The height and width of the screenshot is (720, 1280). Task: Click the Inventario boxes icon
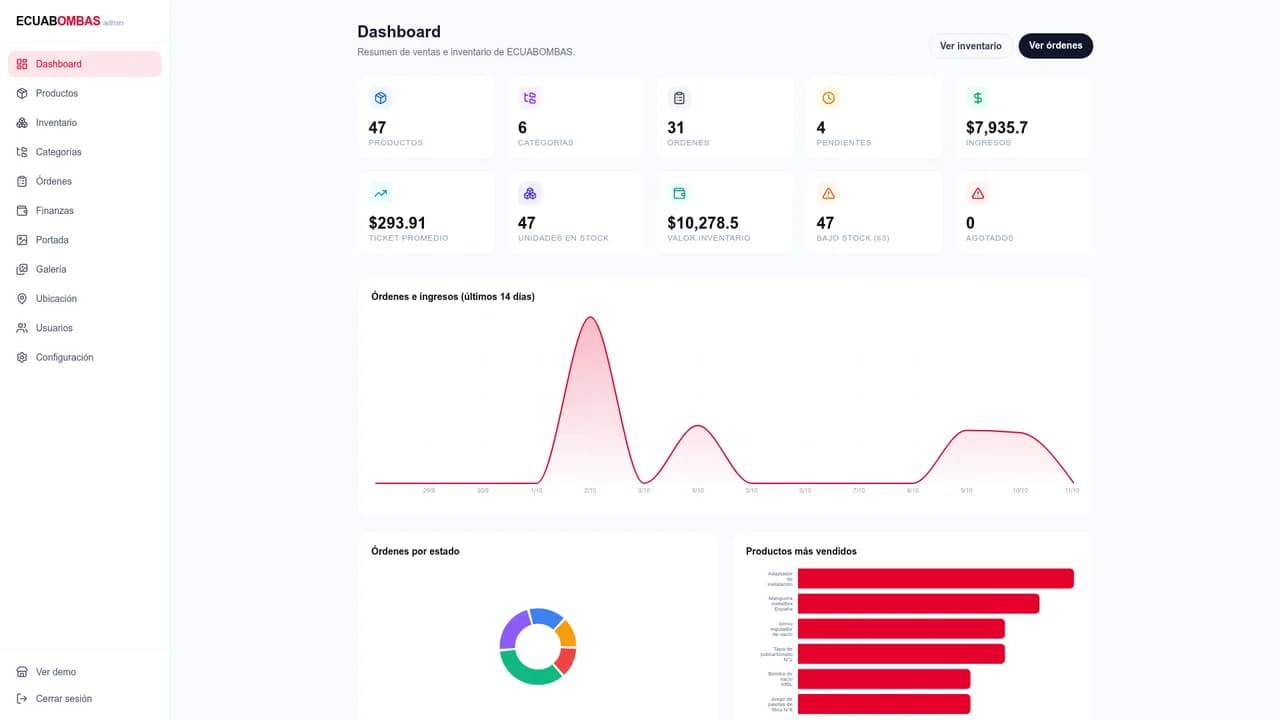click(x=22, y=123)
